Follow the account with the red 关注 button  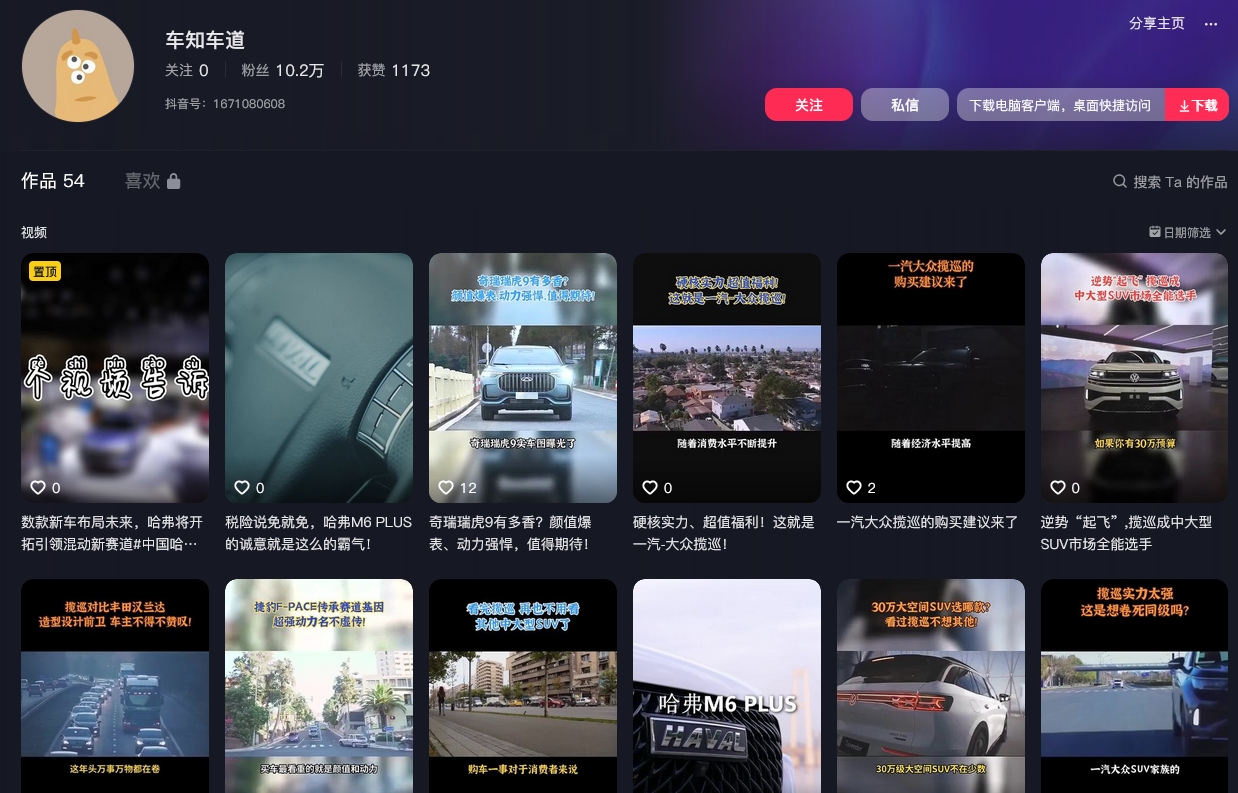tap(809, 105)
